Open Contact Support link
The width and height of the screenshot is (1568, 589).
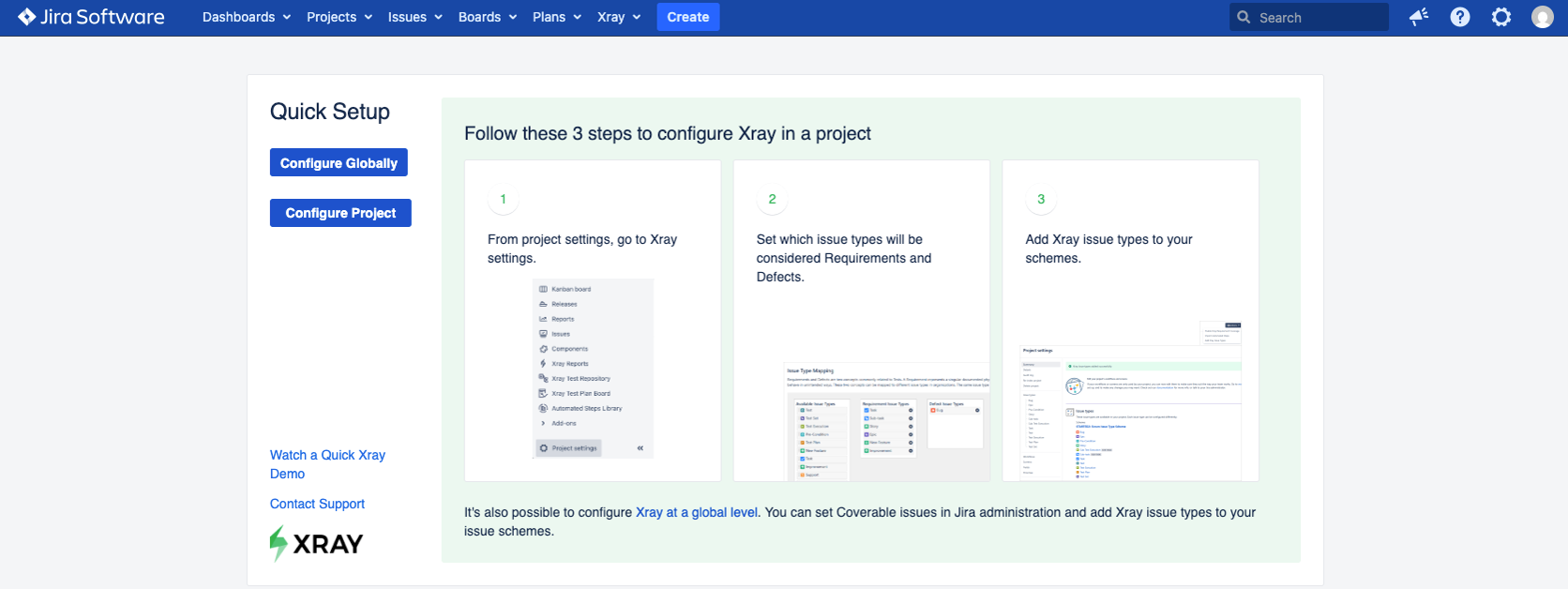[317, 504]
